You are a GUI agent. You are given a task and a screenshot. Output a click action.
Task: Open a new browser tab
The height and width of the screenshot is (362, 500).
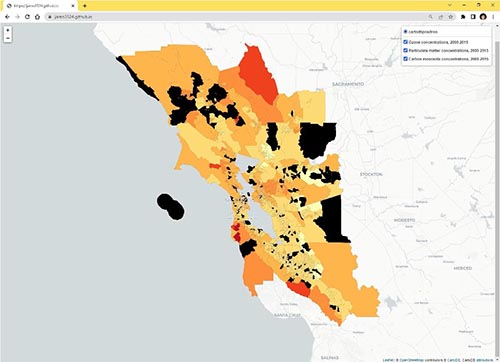pos(85,6)
